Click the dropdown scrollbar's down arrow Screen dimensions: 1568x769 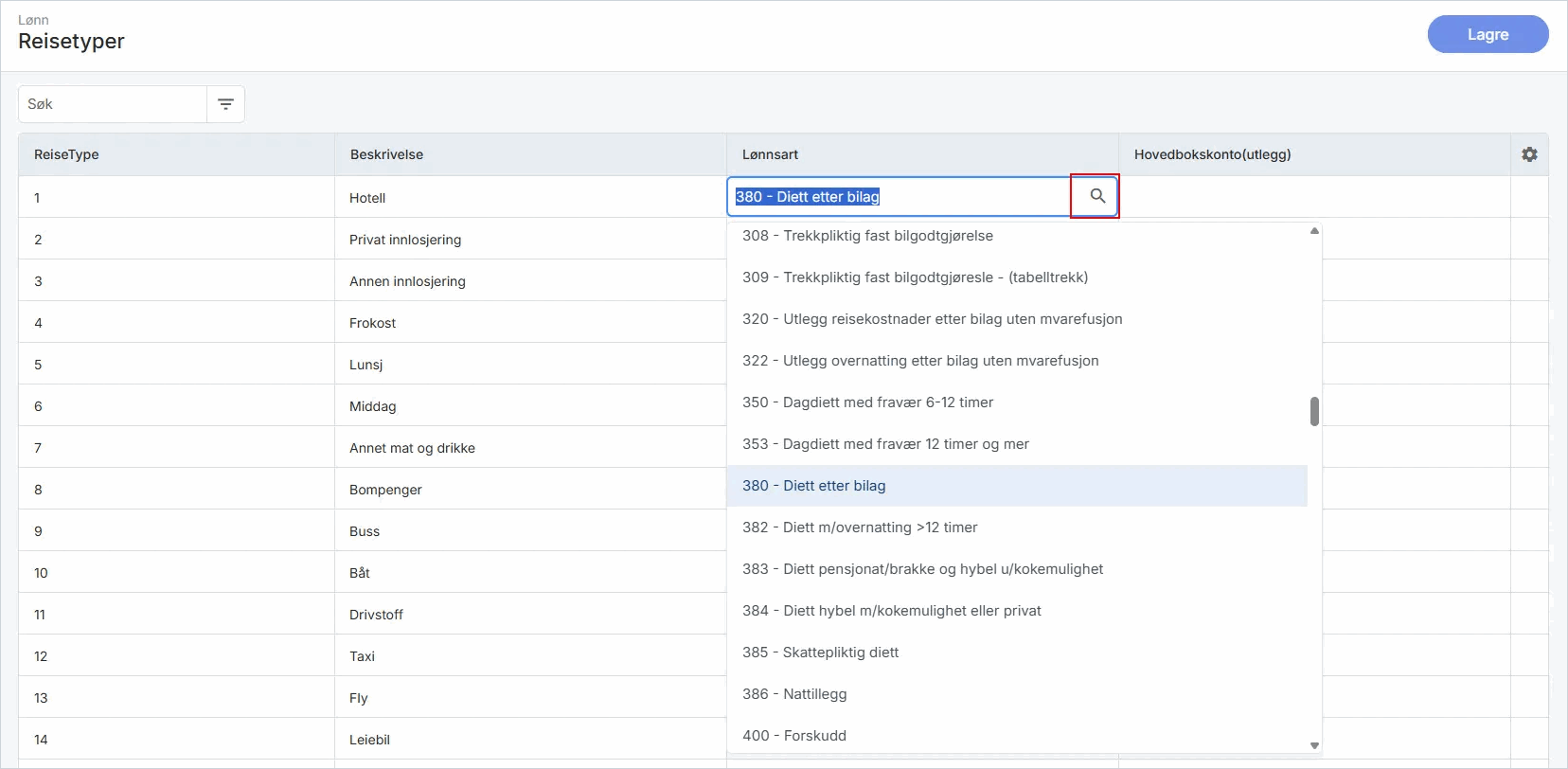pos(1314,745)
